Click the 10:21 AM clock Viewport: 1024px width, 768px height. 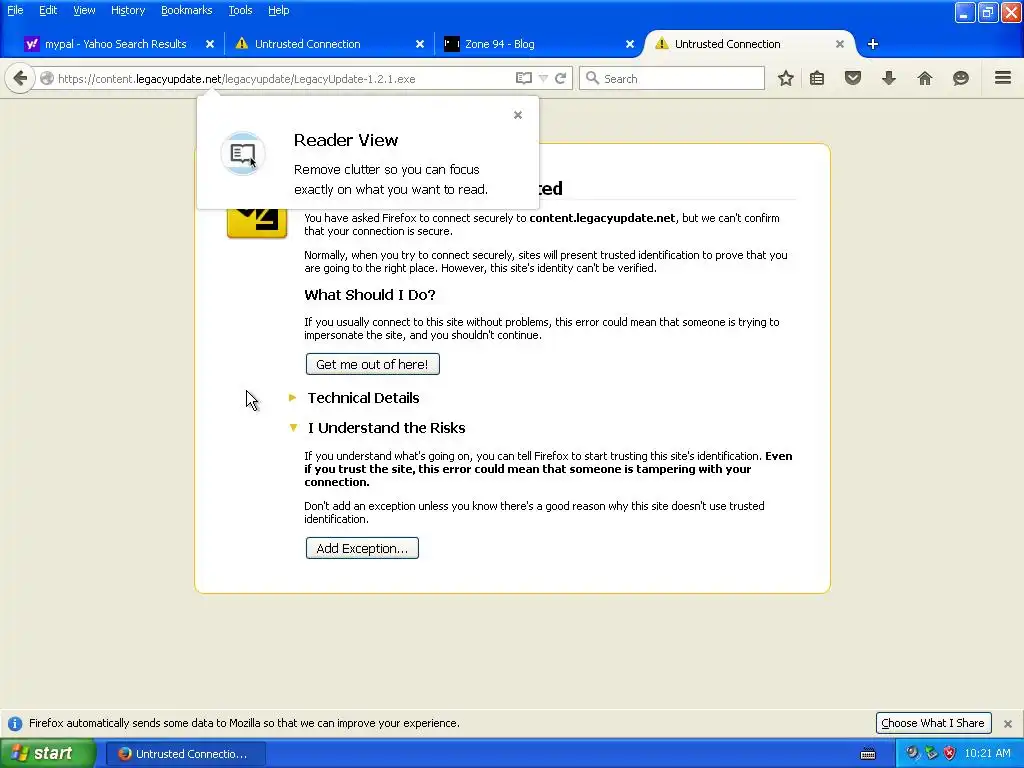point(987,753)
